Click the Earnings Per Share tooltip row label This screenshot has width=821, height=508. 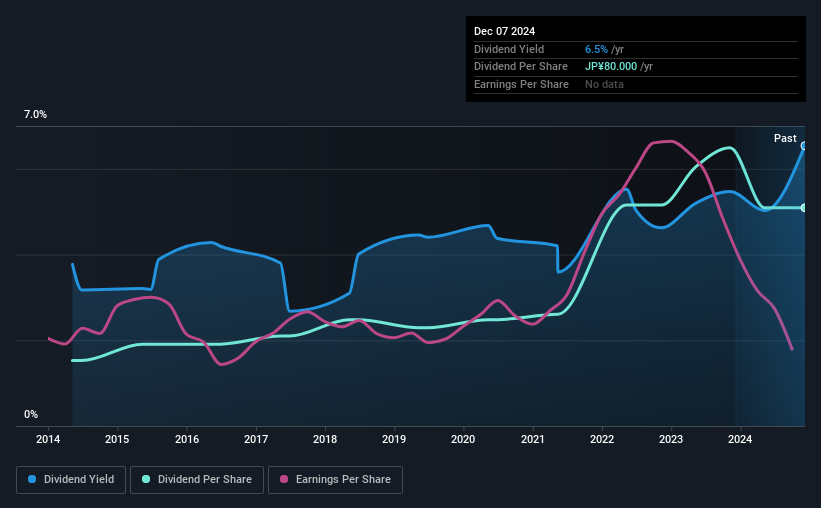pos(521,84)
